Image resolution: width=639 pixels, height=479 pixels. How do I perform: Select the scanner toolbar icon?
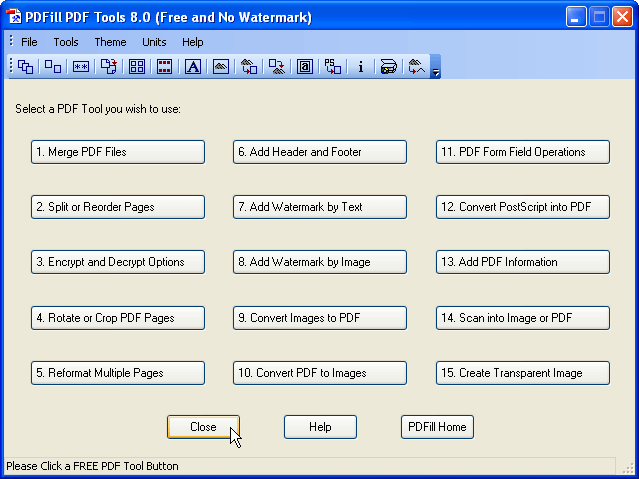click(x=389, y=67)
